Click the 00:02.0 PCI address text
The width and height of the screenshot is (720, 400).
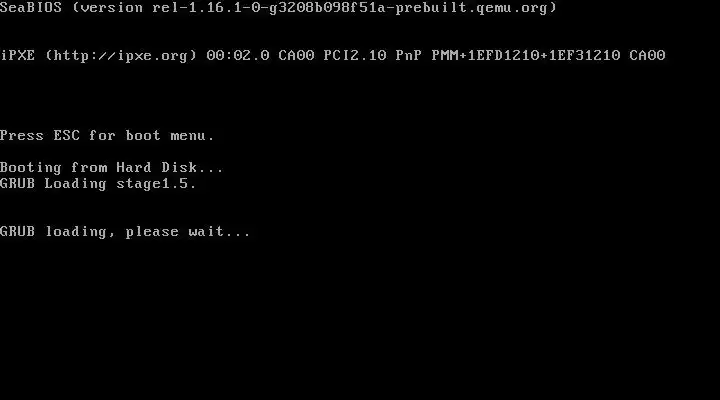click(238, 56)
